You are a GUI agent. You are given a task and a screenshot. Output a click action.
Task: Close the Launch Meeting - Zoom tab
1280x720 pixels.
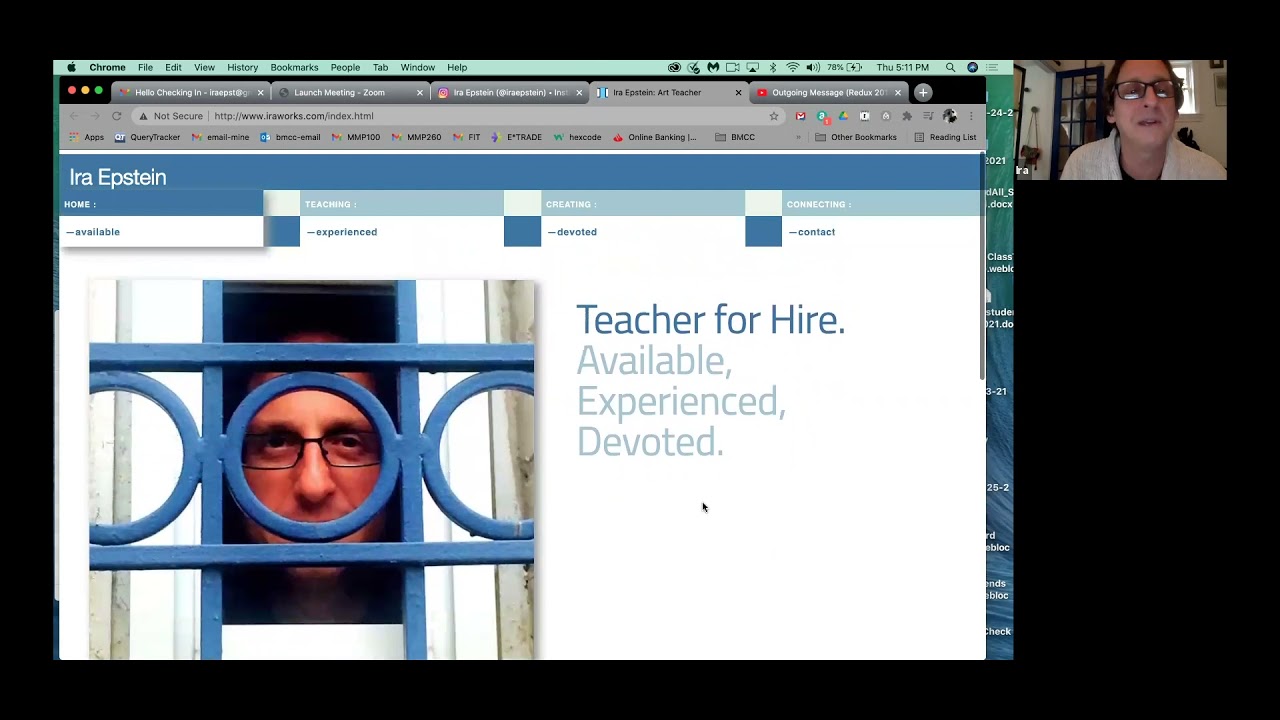[x=420, y=93]
